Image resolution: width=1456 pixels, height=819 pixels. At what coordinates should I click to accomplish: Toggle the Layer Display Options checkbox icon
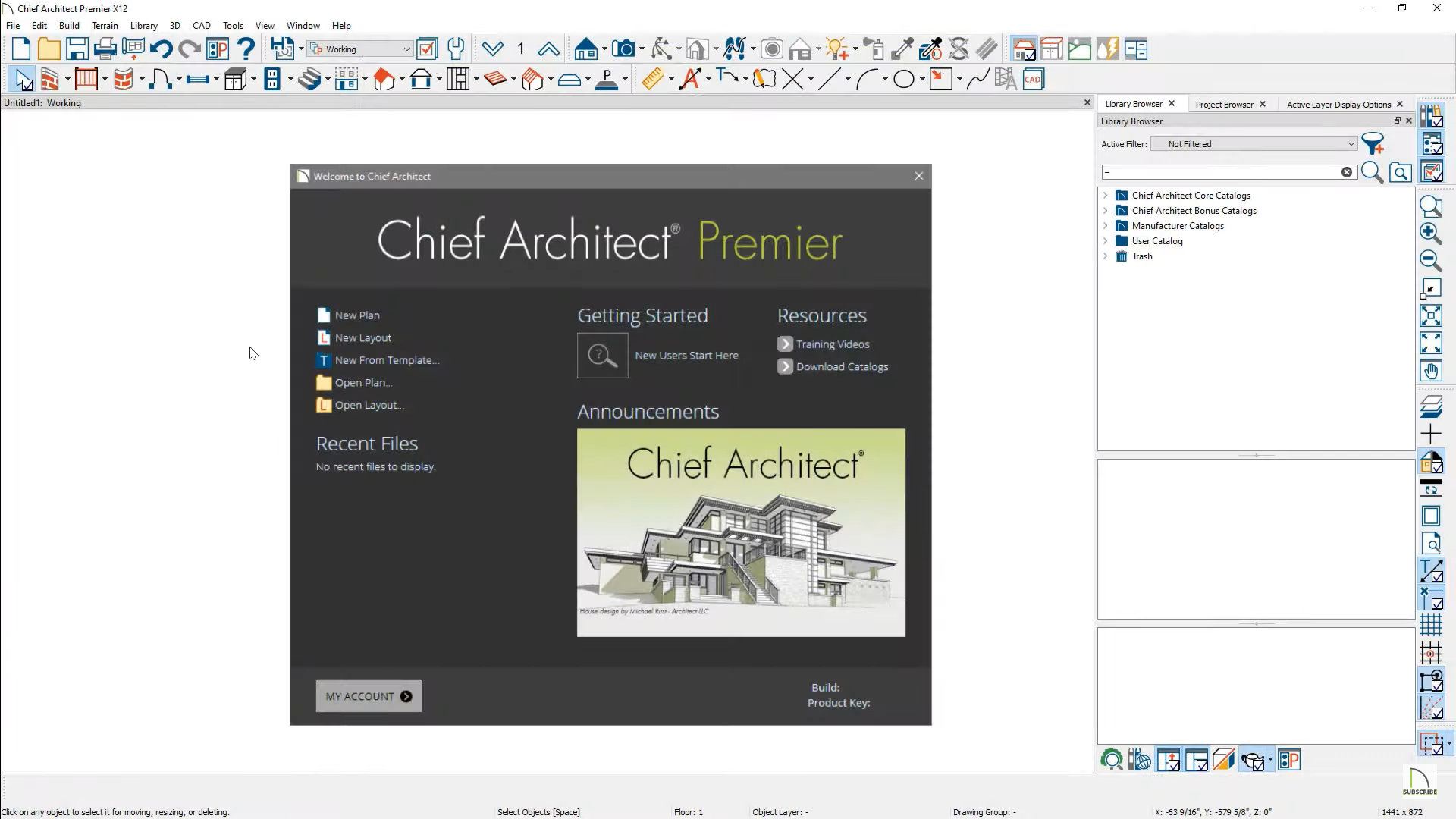(x=1431, y=171)
